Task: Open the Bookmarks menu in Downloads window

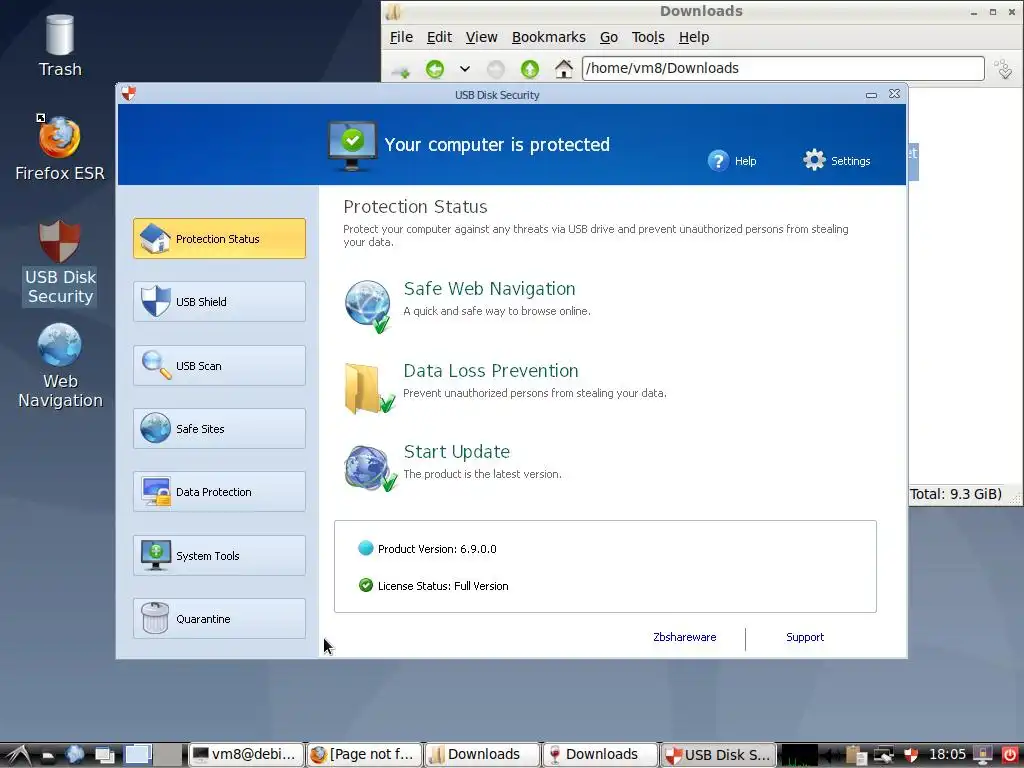Action: pyautogui.click(x=549, y=37)
